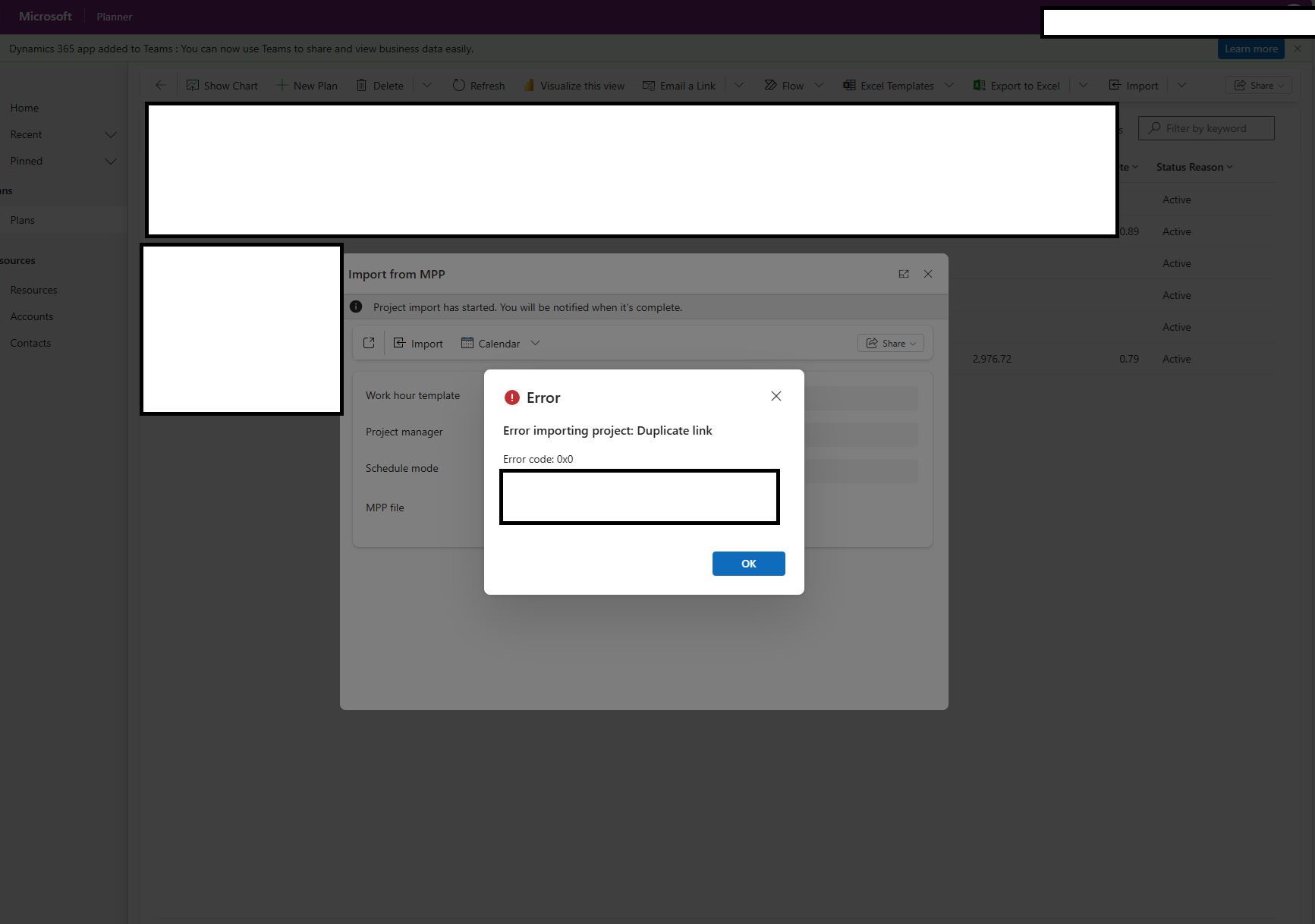Click OK in the Error dialog
1315x924 pixels.
pyautogui.click(x=749, y=564)
